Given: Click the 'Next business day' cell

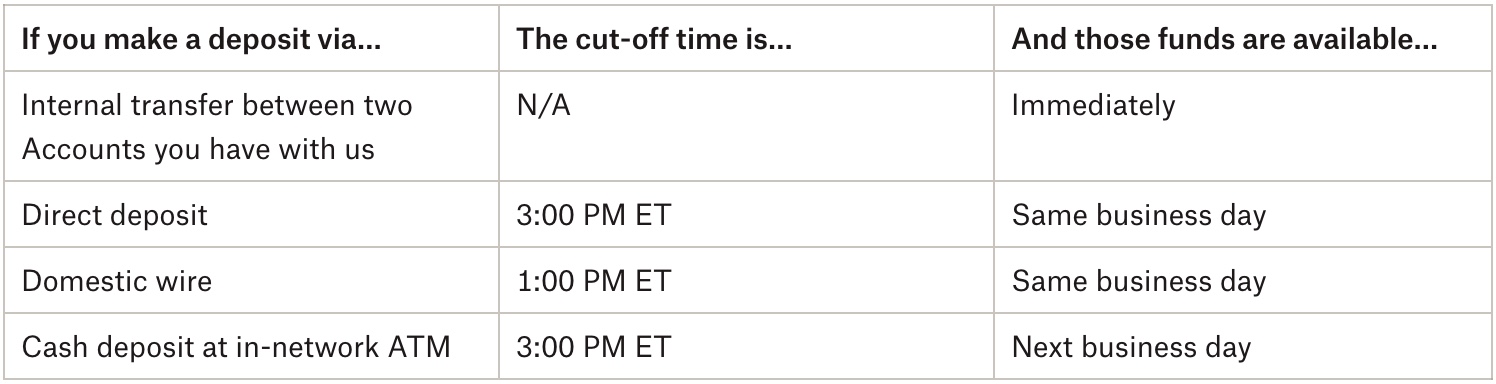Looking at the screenshot, I should coord(1131,347).
